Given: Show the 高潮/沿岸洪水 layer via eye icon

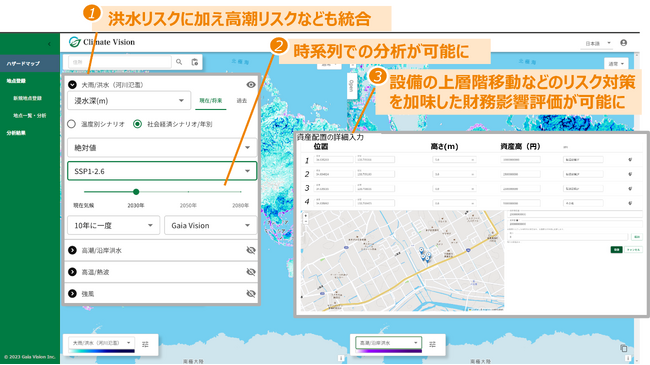Looking at the screenshot, I should pos(251,251).
